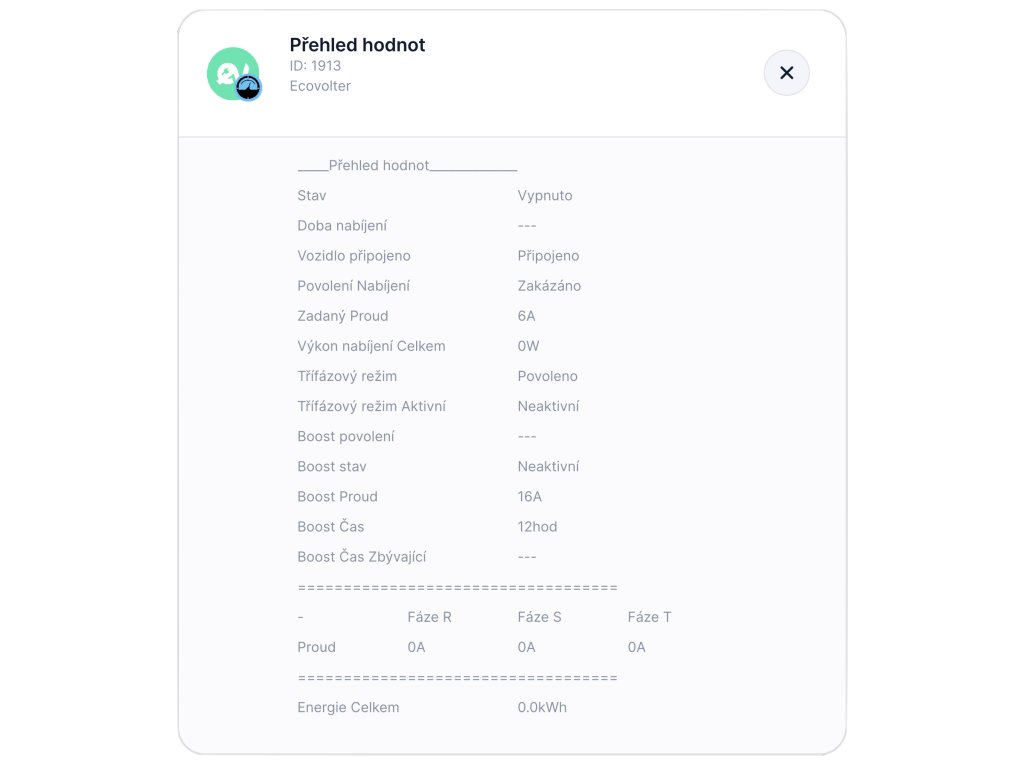Click the Doba nabíjení row label
The height and width of the screenshot is (768, 1024).
[x=342, y=226]
